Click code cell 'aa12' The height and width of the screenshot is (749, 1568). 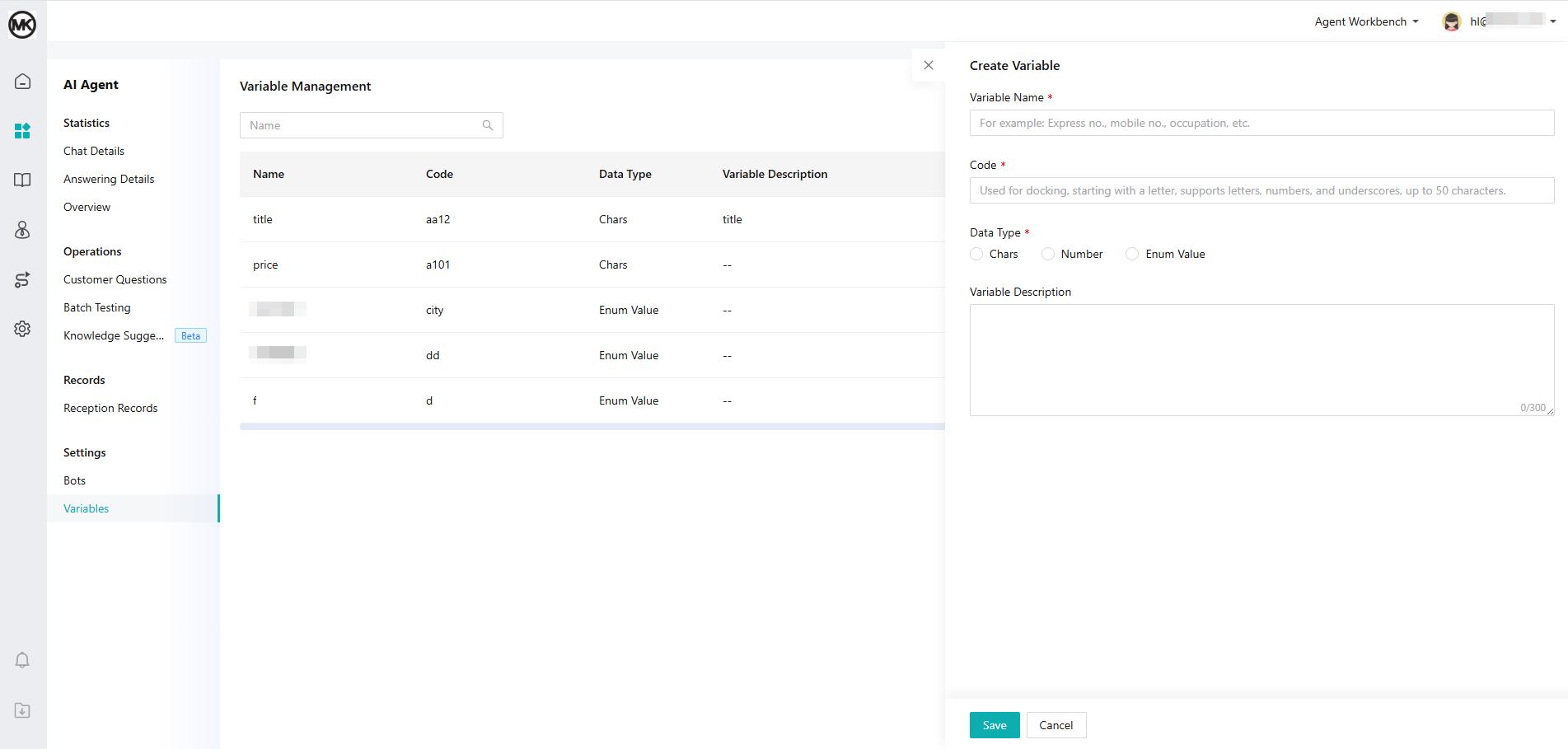(438, 219)
